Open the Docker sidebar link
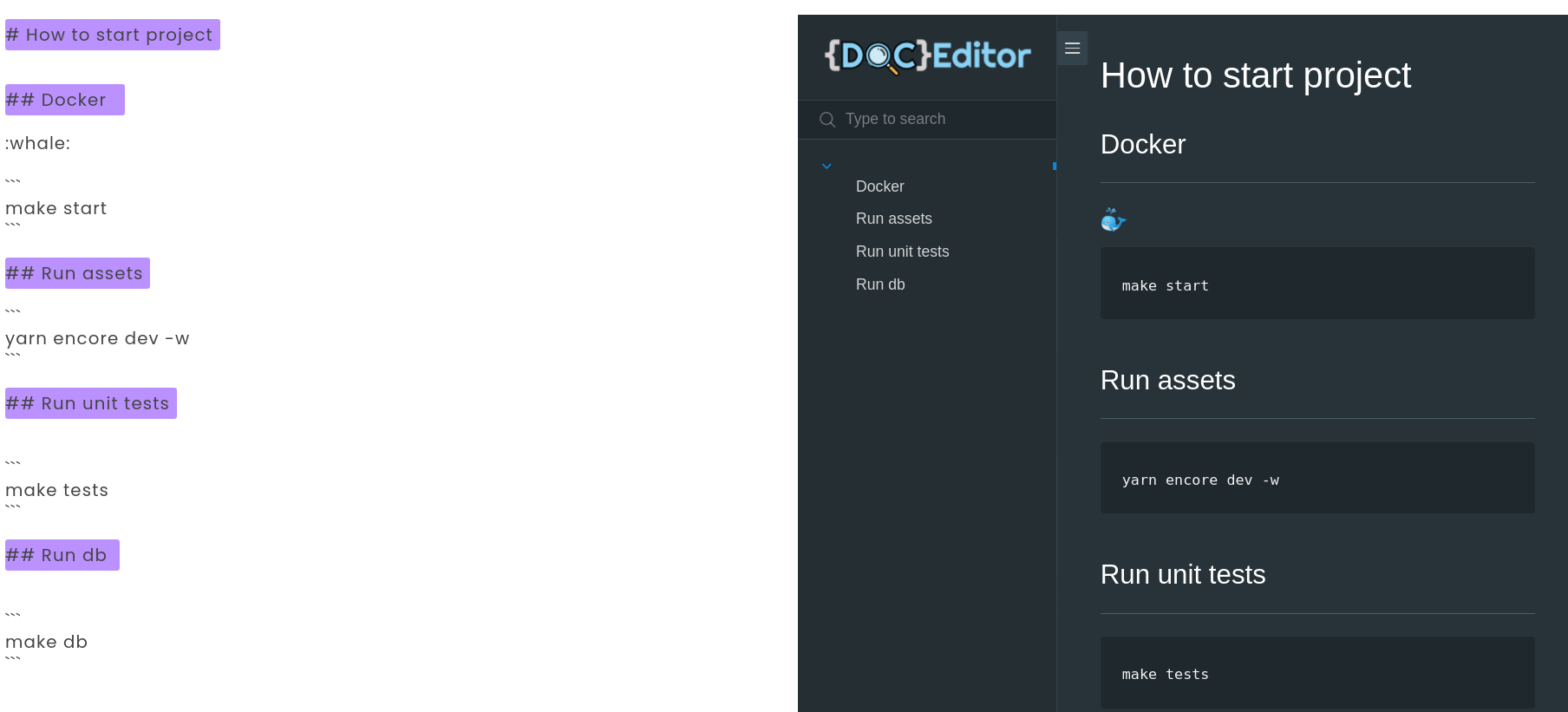The image size is (1568, 712). pos(879,186)
